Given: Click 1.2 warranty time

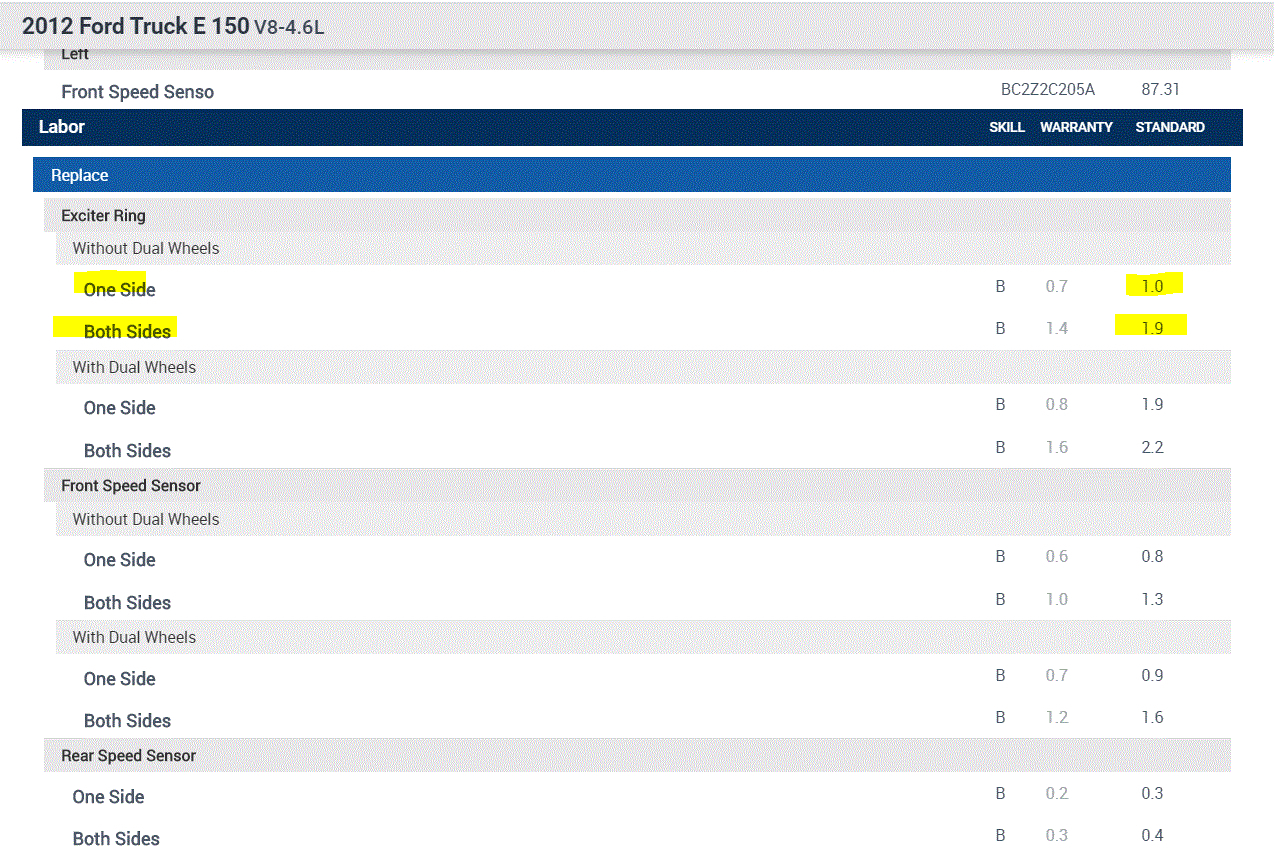Looking at the screenshot, I should point(1056,717).
